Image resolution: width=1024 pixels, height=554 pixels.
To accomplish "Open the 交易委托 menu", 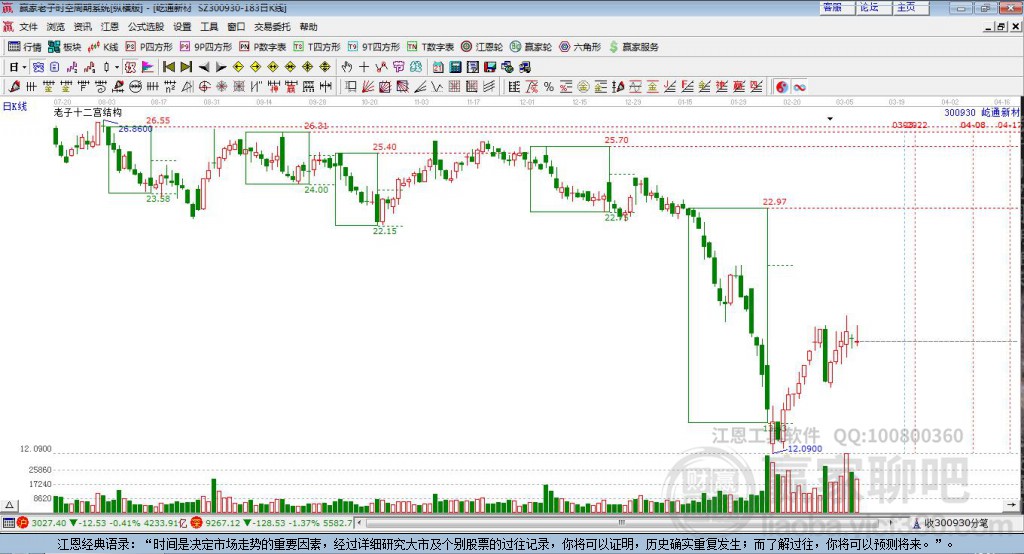I will click(272, 27).
